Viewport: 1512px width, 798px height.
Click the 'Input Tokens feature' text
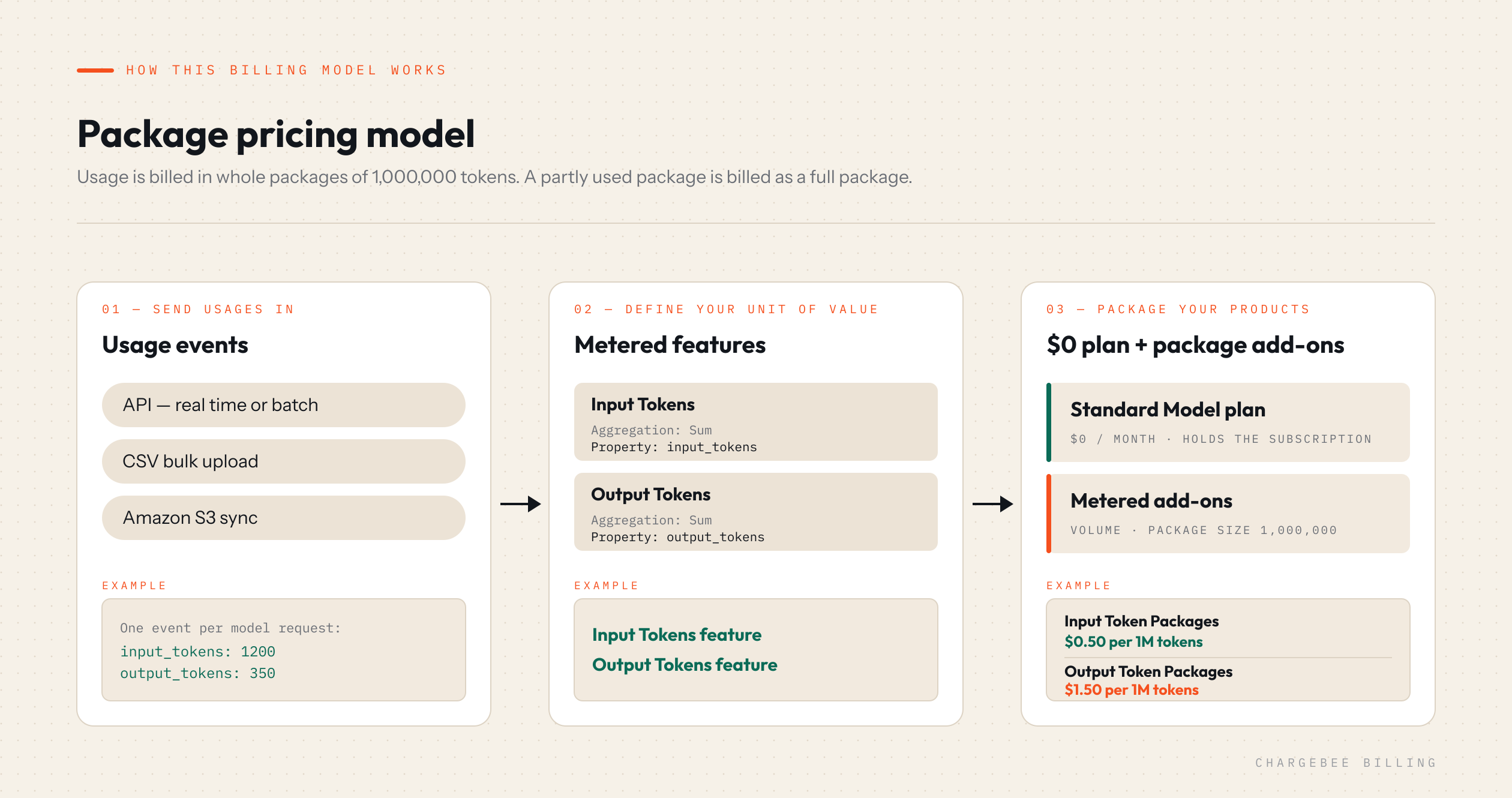tap(676, 635)
